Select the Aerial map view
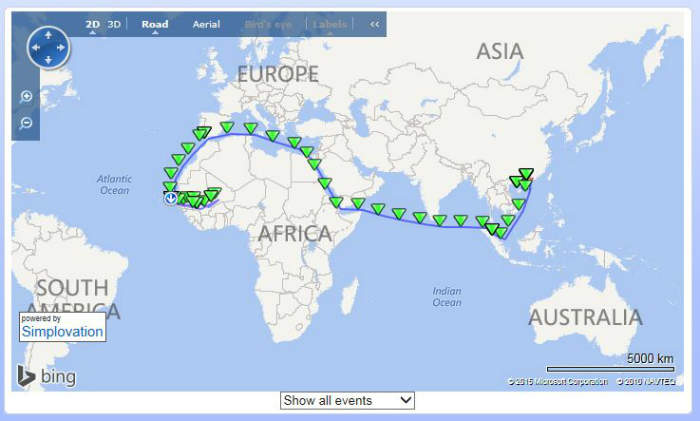Viewport: 700px width, 421px height. (206, 23)
